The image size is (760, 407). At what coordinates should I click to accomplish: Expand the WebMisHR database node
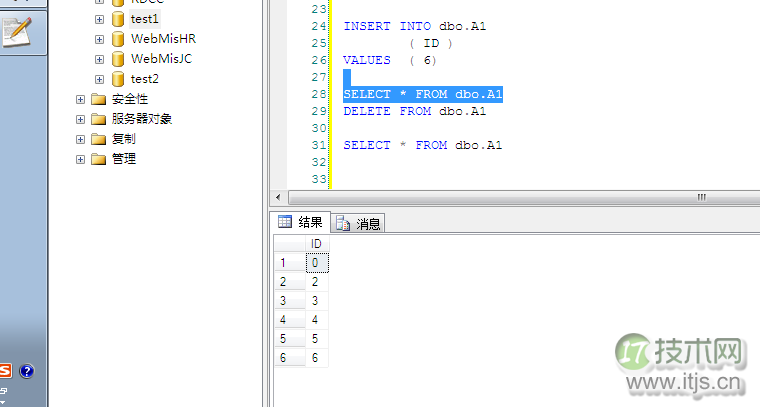[x=100, y=39]
